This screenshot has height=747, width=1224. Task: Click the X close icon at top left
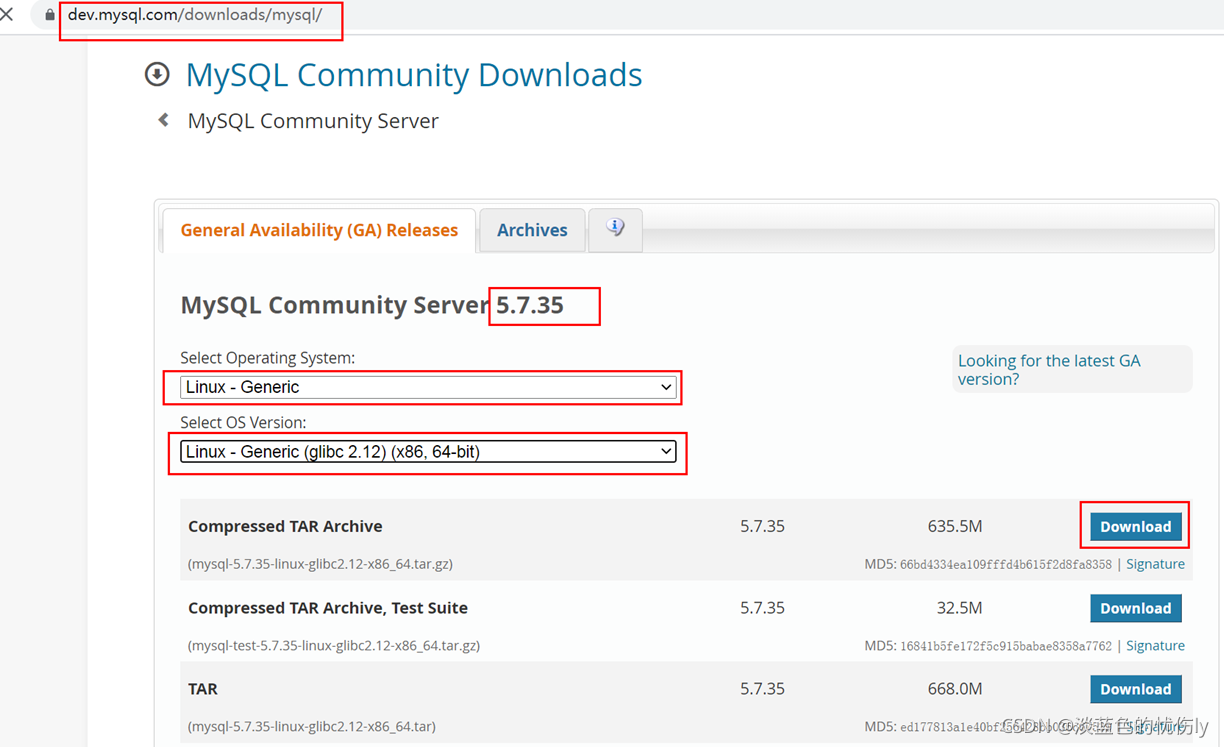(x=7, y=14)
